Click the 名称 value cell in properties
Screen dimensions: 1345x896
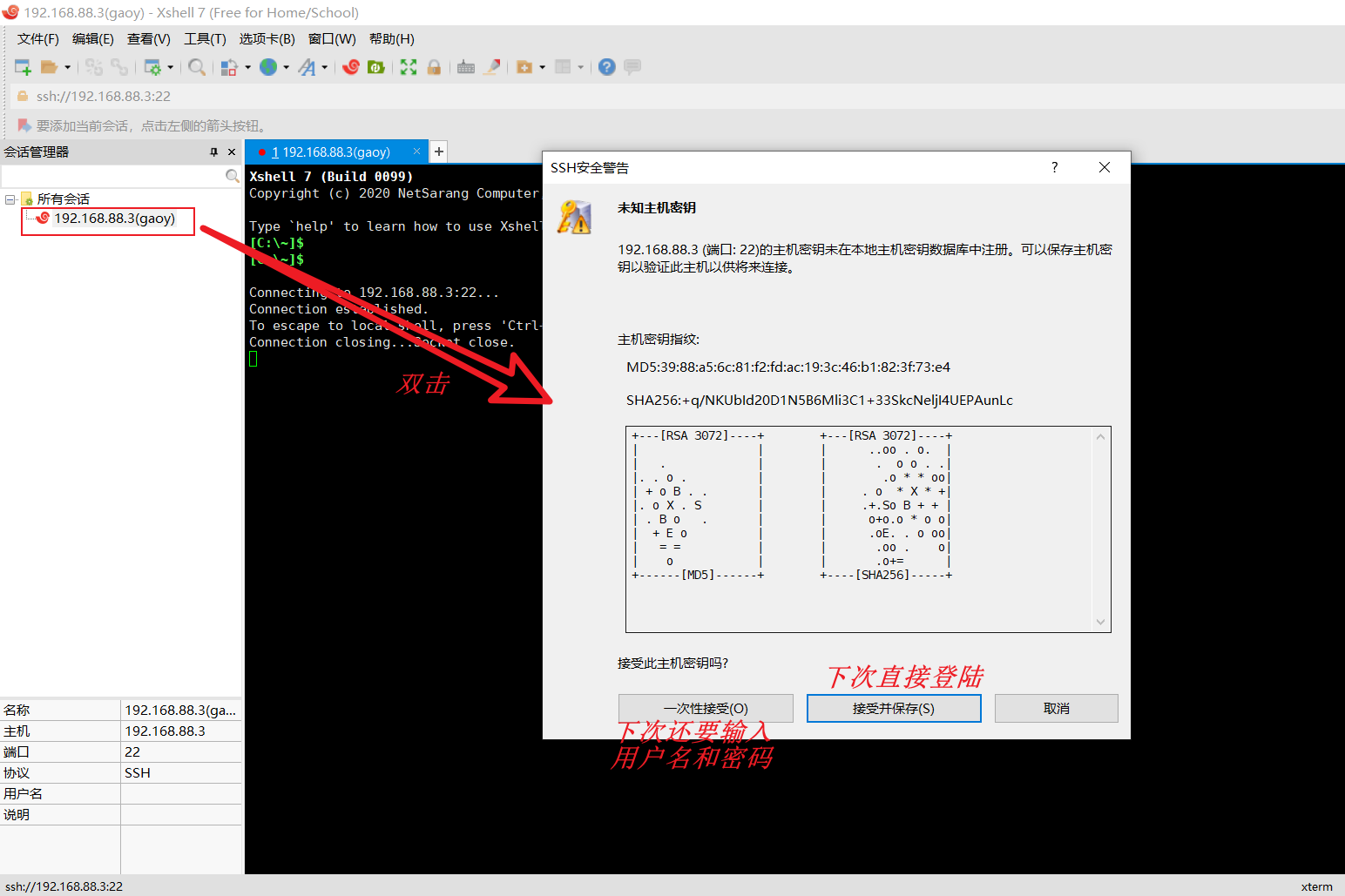181,711
